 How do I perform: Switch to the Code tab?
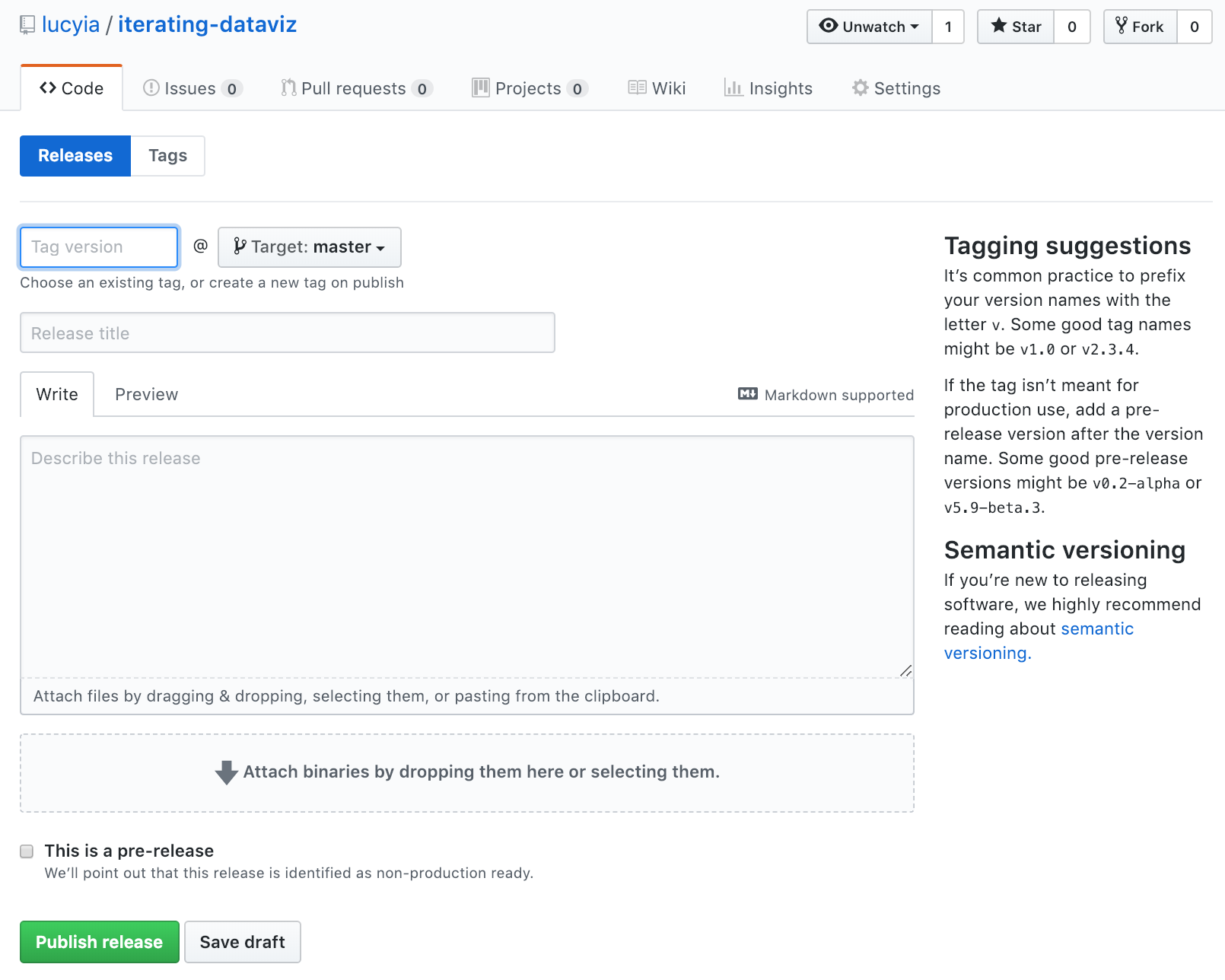coord(72,88)
